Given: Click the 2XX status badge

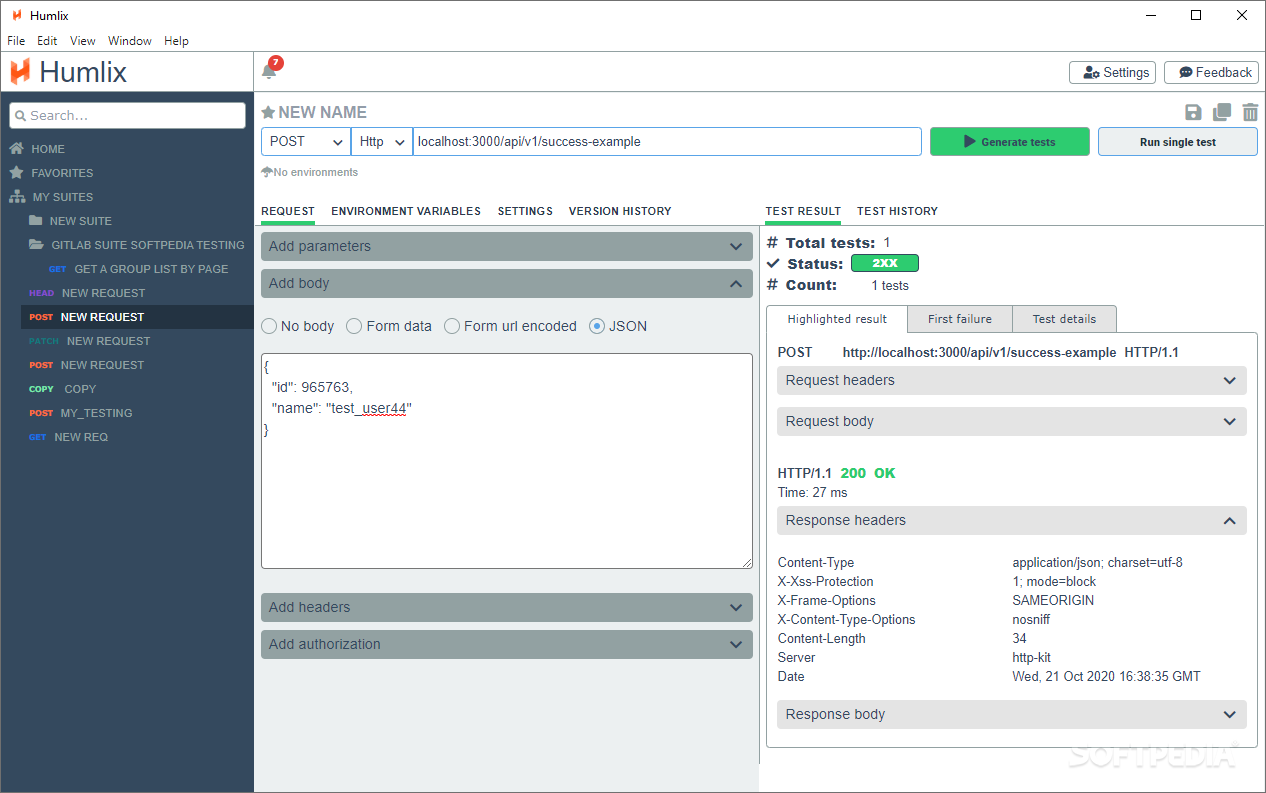Looking at the screenshot, I should point(885,263).
